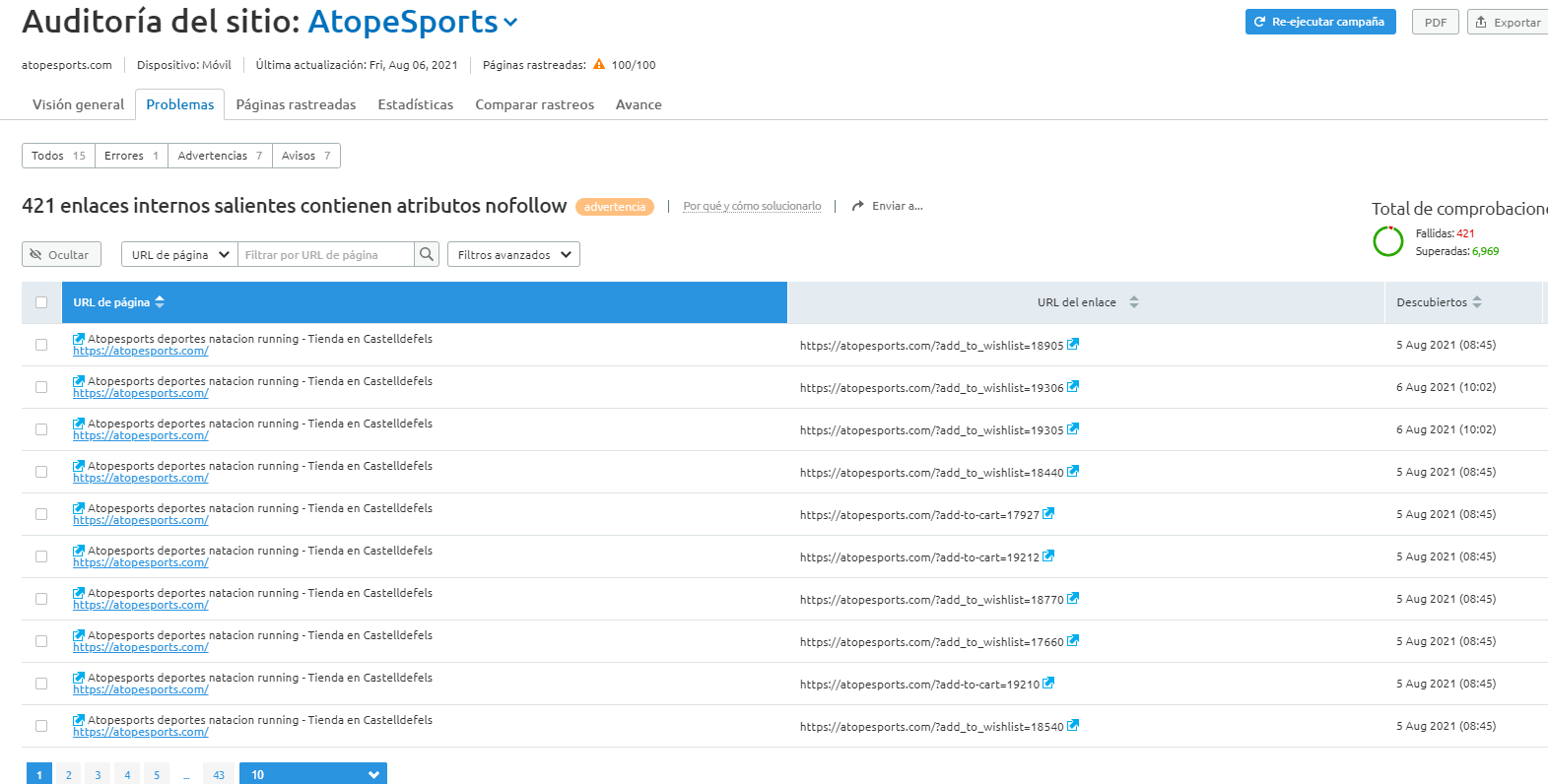Open external link icon for wishlist=18770 URL
1548x784 pixels.
(x=1073, y=598)
